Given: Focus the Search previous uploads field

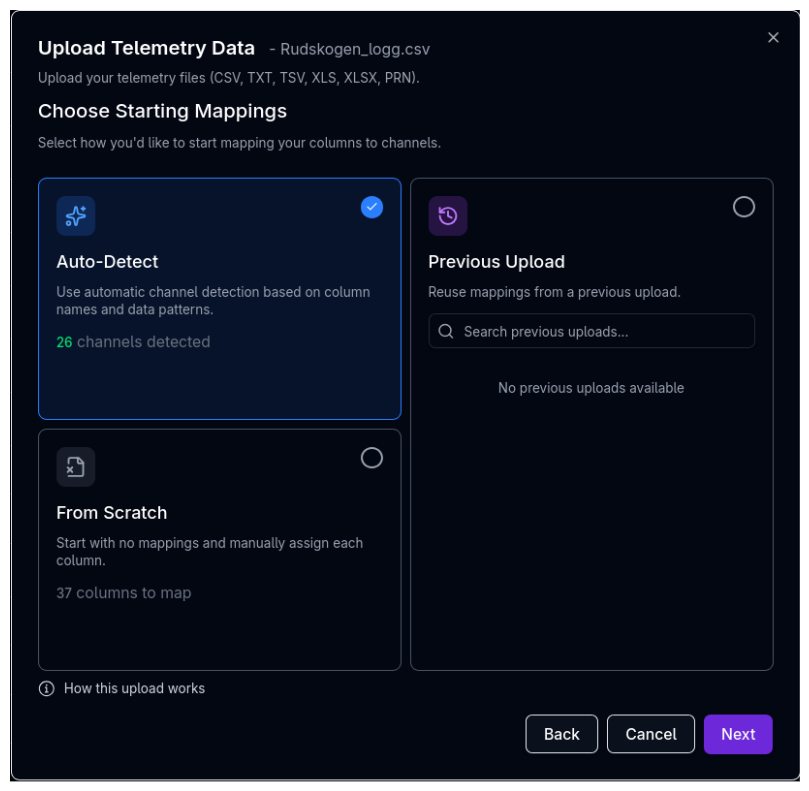Looking at the screenshot, I should (x=600, y=331).
